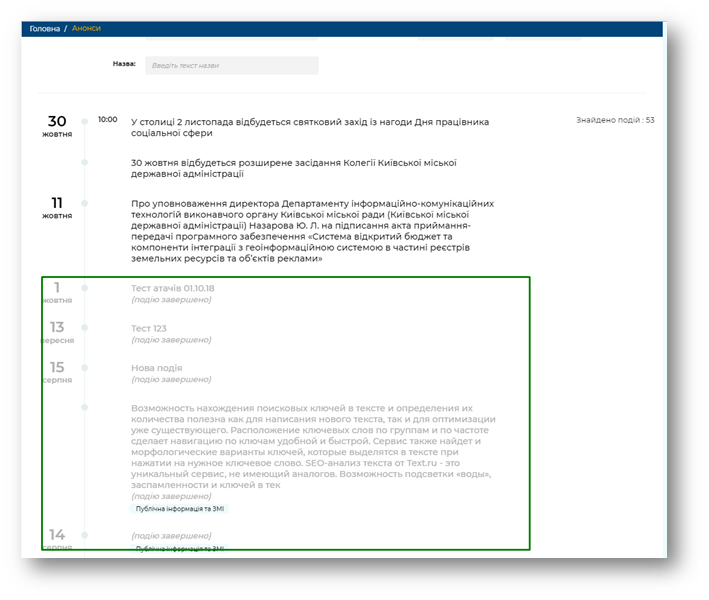
Task: Select the timeline dot for 13 вересня
Action: coord(85,327)
